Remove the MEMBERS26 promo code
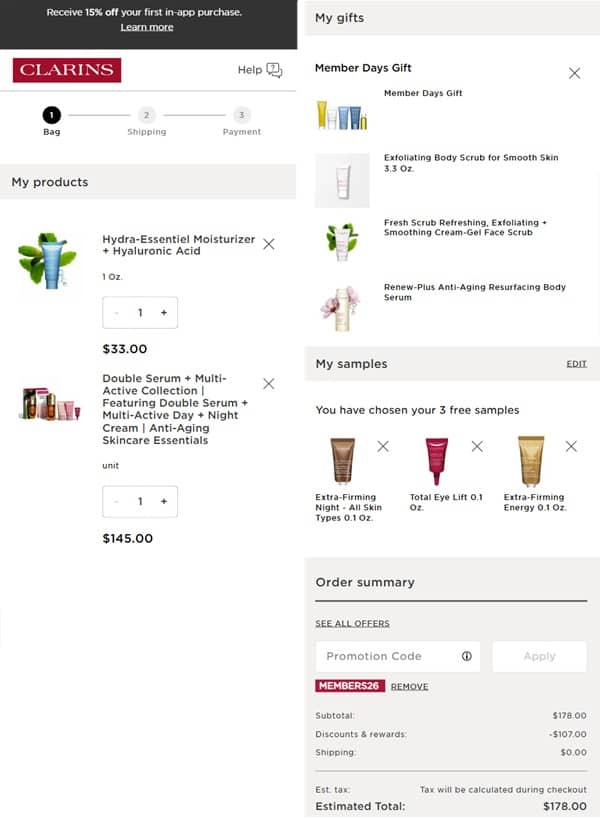Screen dimensions: 600x819 (x=409, y=686)
